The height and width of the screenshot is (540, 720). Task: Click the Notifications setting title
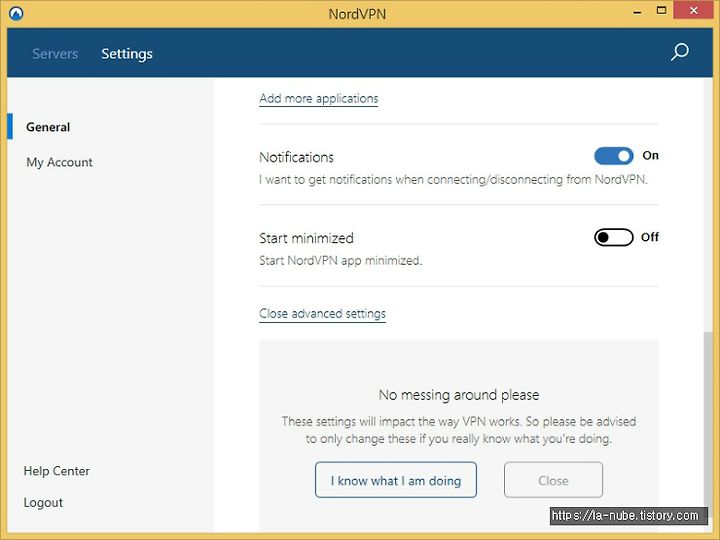296,157
